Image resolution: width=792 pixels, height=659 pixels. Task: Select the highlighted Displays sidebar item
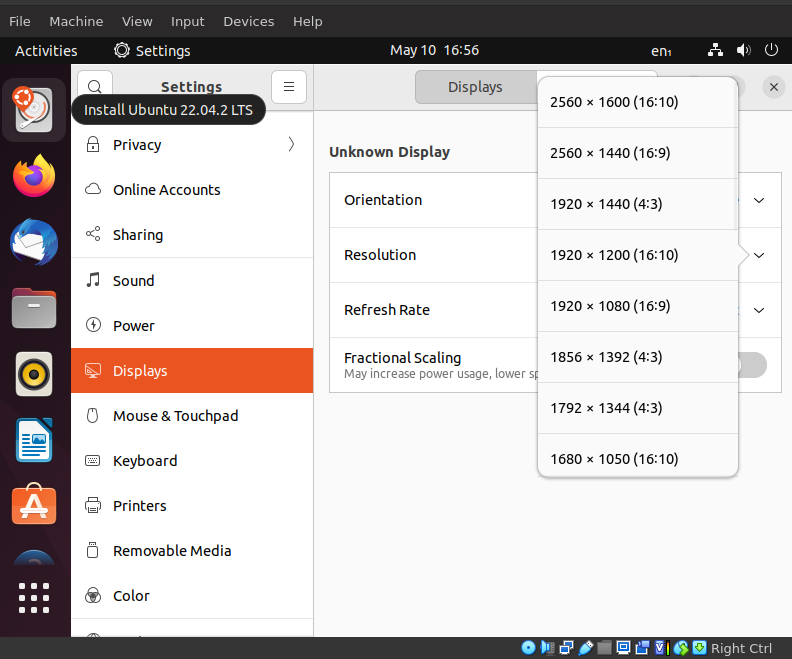tap(192, 371)
